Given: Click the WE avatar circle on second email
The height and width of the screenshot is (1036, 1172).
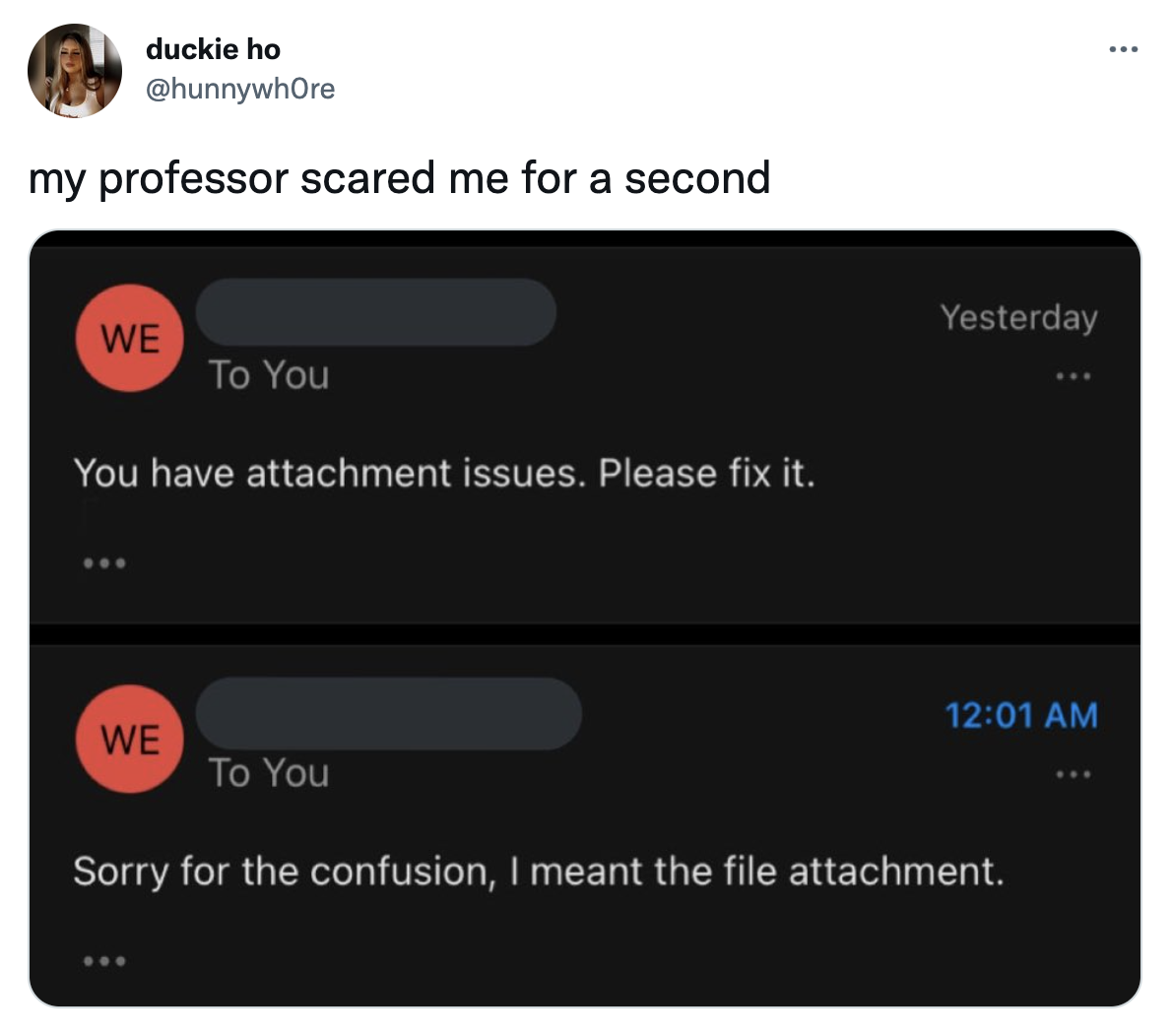Looking at the screenshot, I should coord(129,741).
